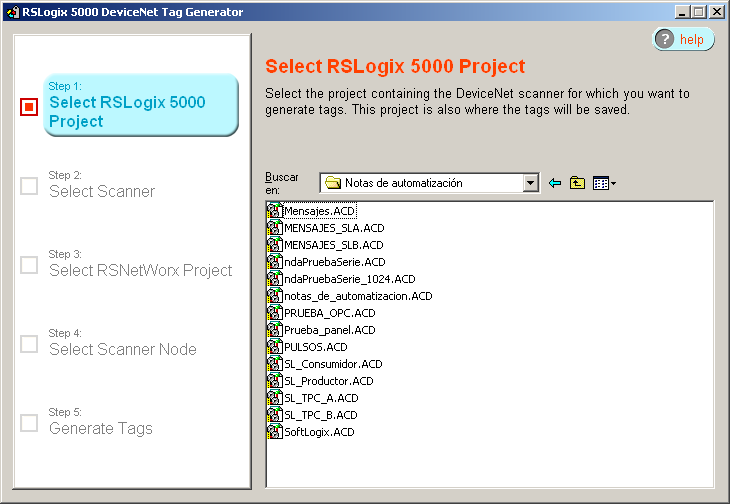Open the help button
Screen dimensions: 730x504
coord(683,39)
